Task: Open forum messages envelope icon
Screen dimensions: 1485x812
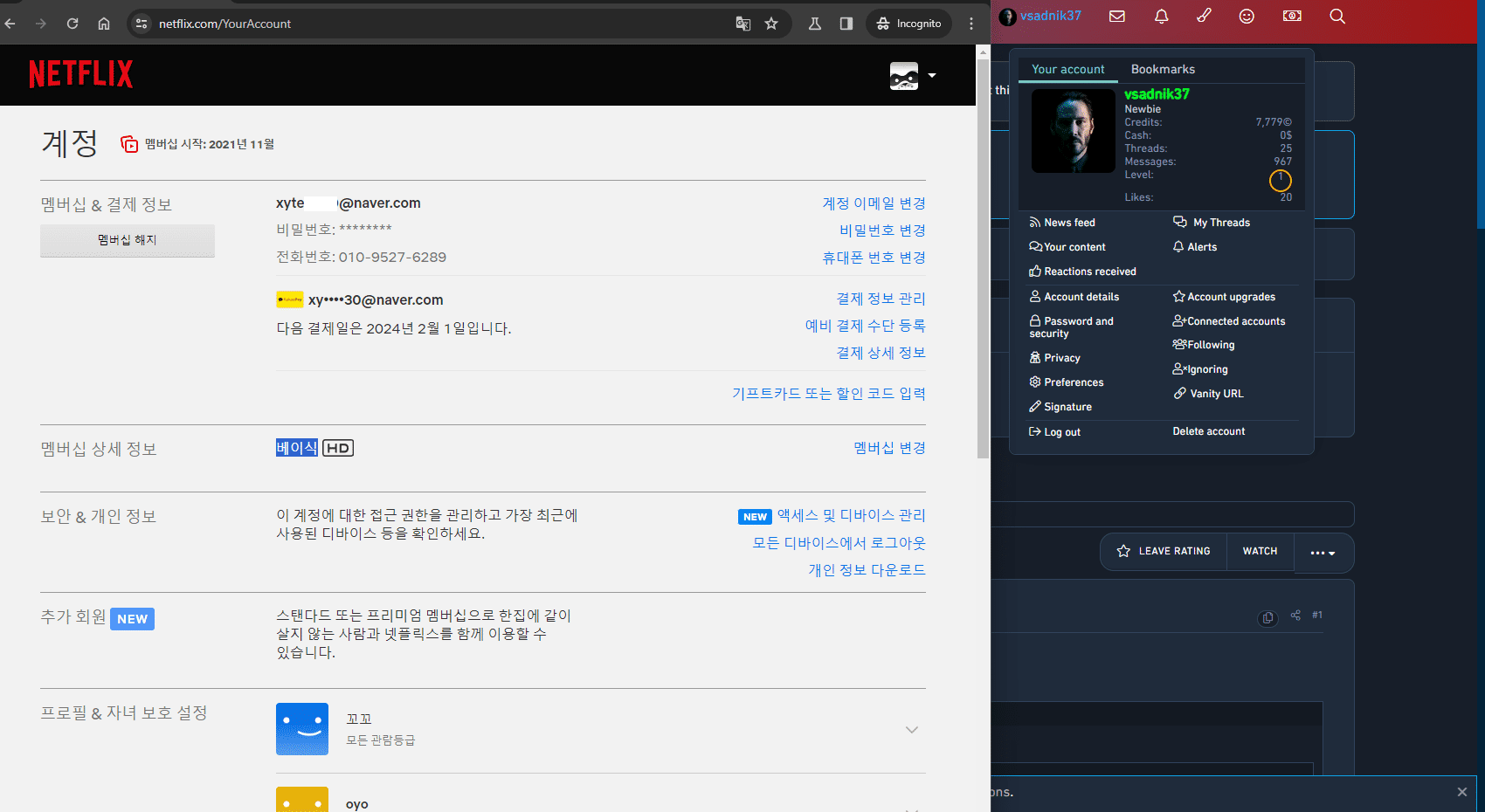Action: pyautogui.click(x=1117, y=16)
